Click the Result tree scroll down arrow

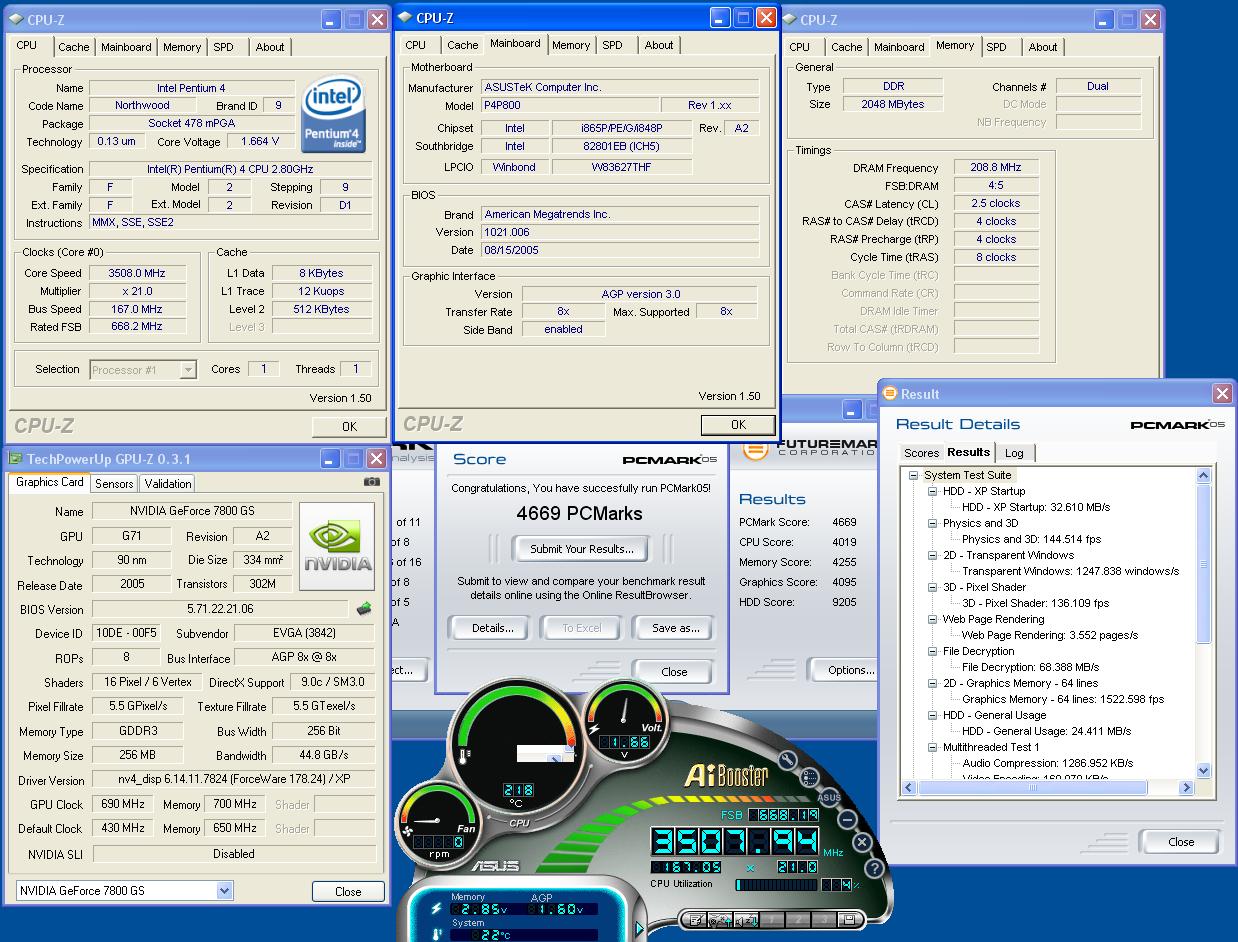(1204, 771)
